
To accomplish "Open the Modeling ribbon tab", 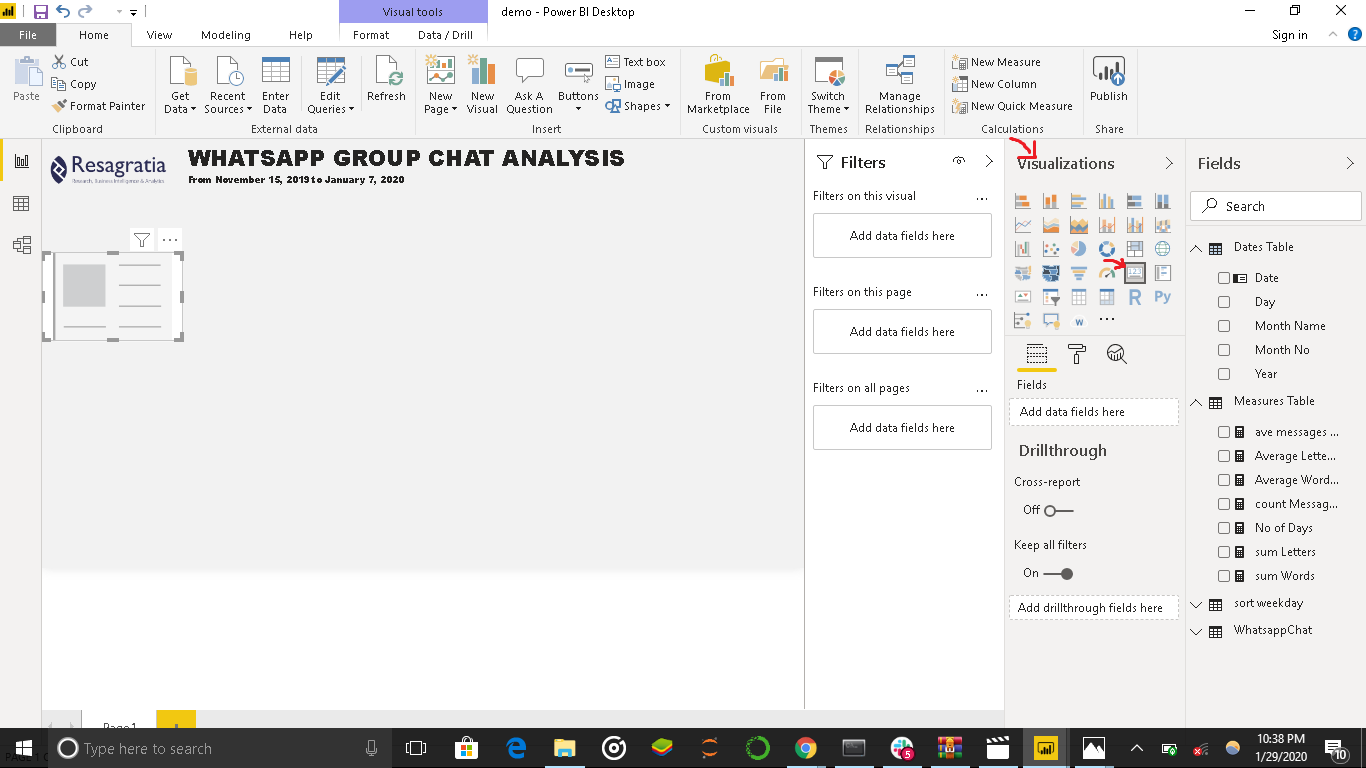I will 226,35.
